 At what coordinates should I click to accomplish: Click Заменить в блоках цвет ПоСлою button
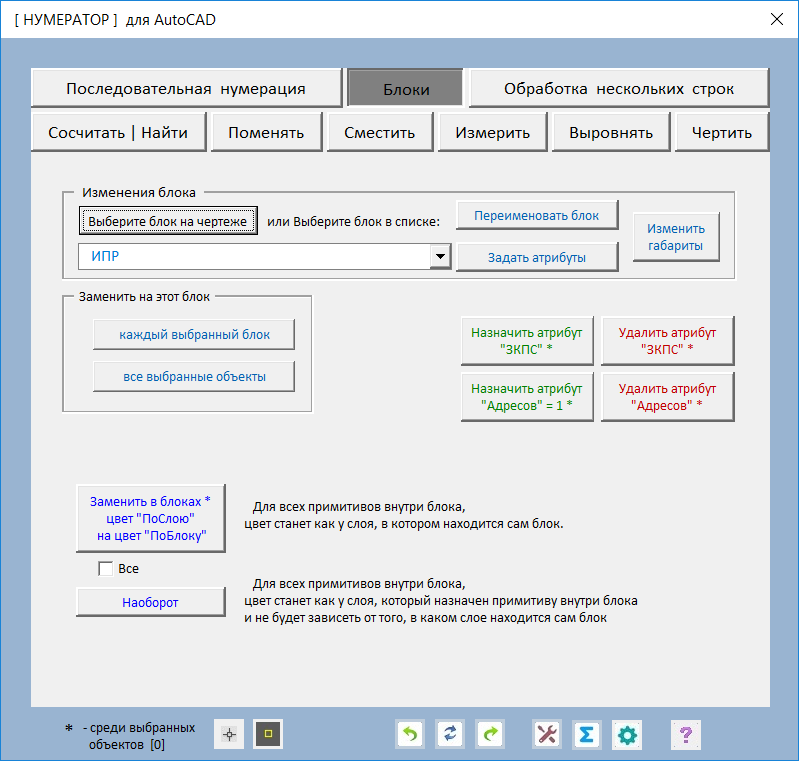(x=151, y=518)
